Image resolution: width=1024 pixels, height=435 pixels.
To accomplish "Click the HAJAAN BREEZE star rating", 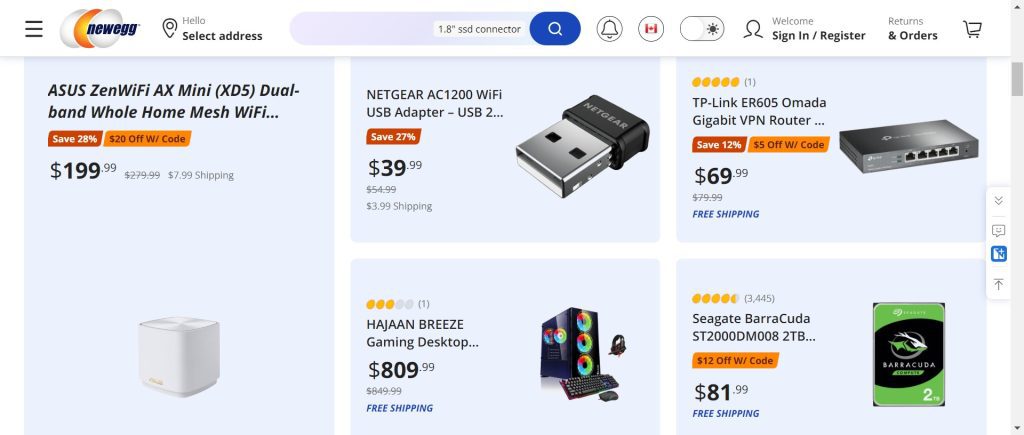I will [x=389, y=304].
